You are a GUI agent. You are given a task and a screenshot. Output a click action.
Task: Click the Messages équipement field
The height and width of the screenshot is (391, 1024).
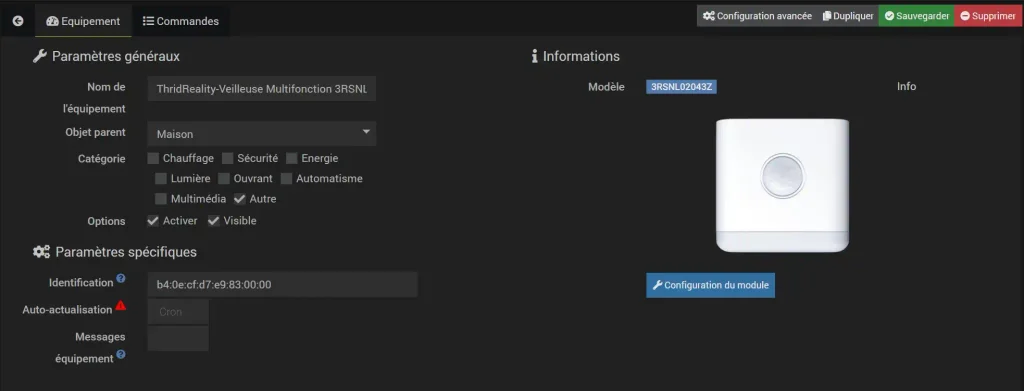coord(178,338)
